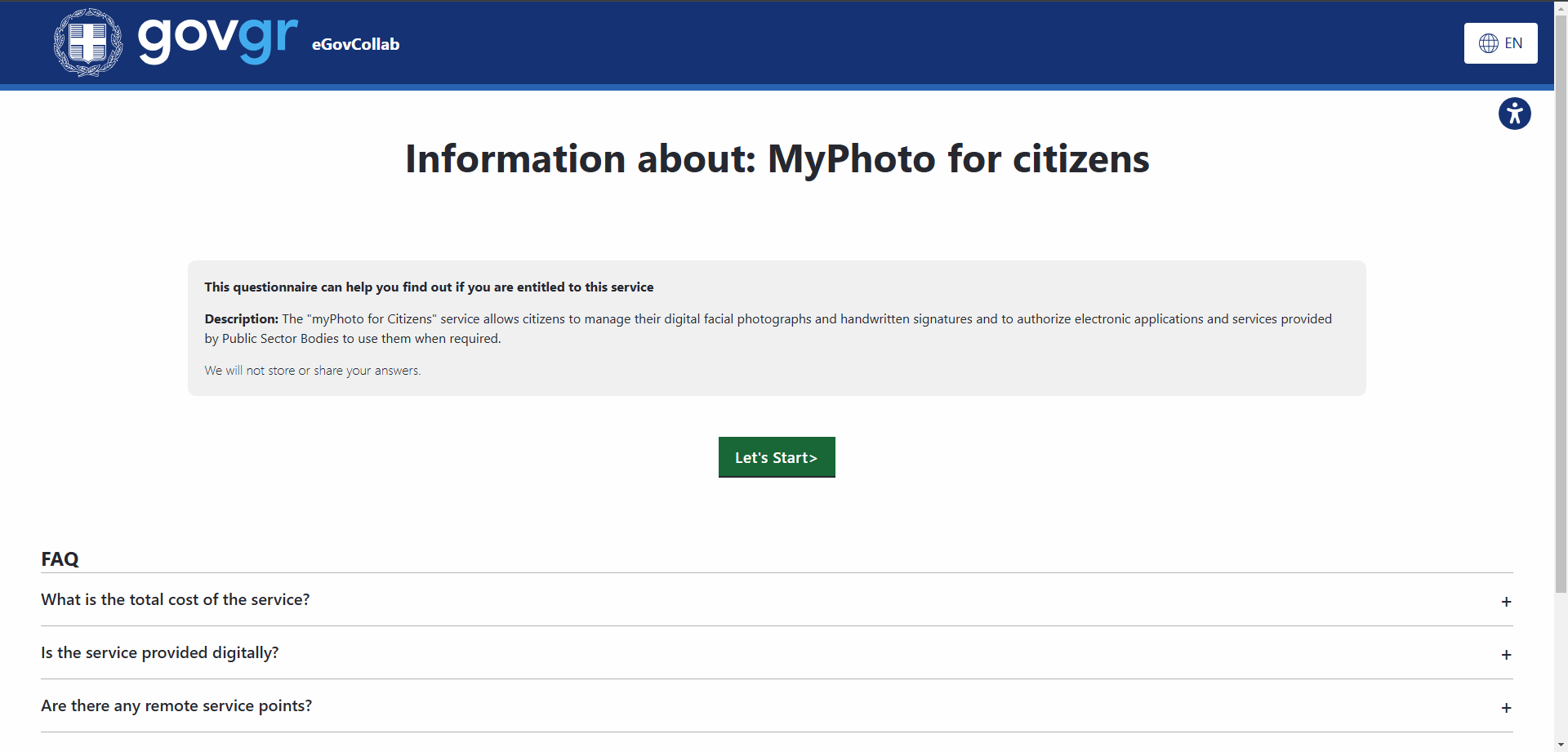Click the globe icon in the language button
The image size is (1568, 752).
point(1489,43)
